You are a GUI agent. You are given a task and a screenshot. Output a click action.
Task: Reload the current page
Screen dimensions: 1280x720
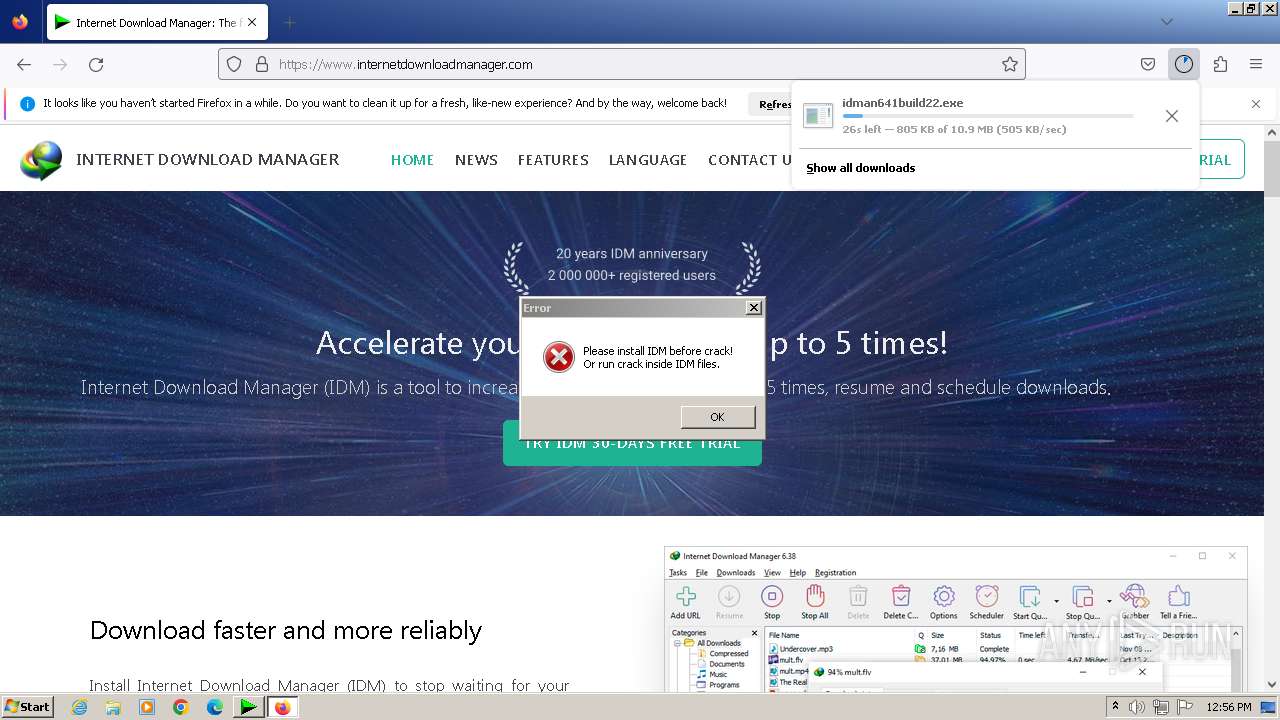(x=96, y=64)
